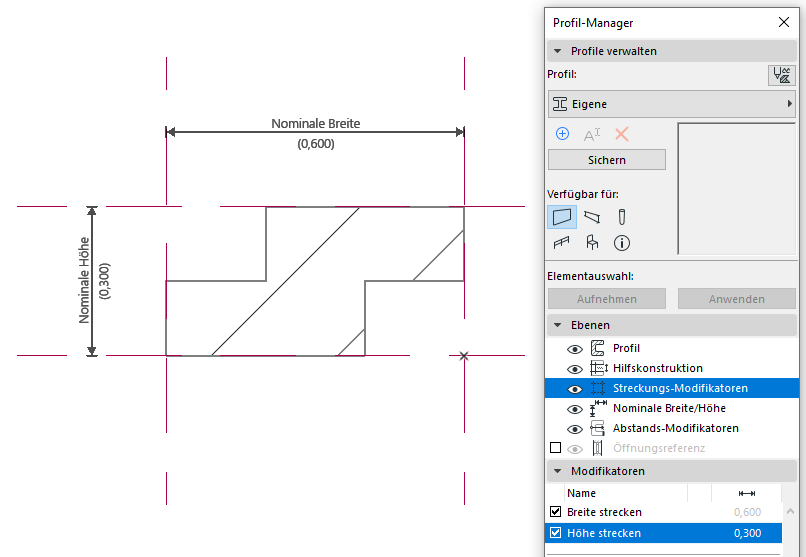
Task: Select the Beam availability icon
Action: pos(592,217)
